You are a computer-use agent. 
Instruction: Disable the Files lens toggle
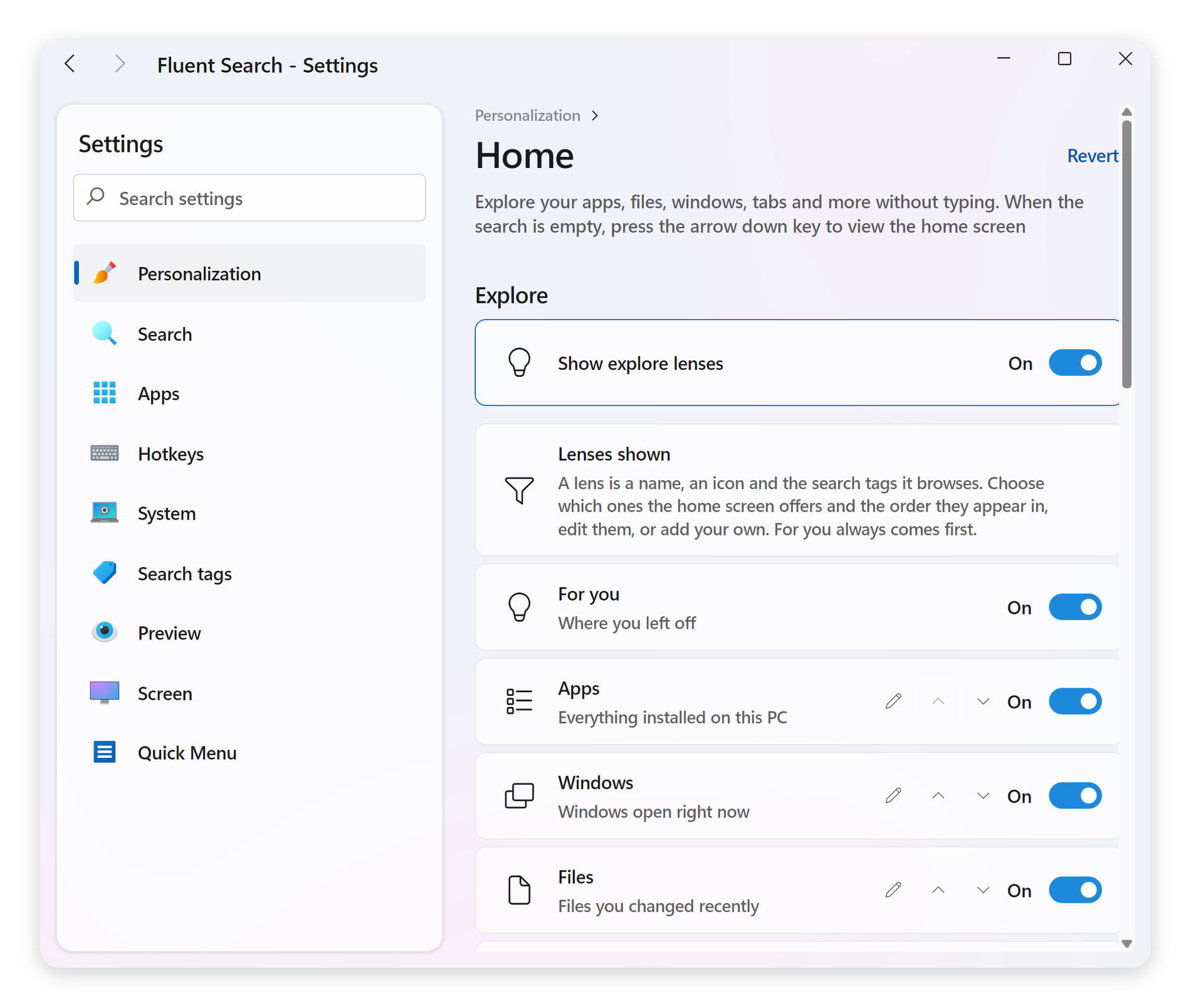pos(1075,890)
